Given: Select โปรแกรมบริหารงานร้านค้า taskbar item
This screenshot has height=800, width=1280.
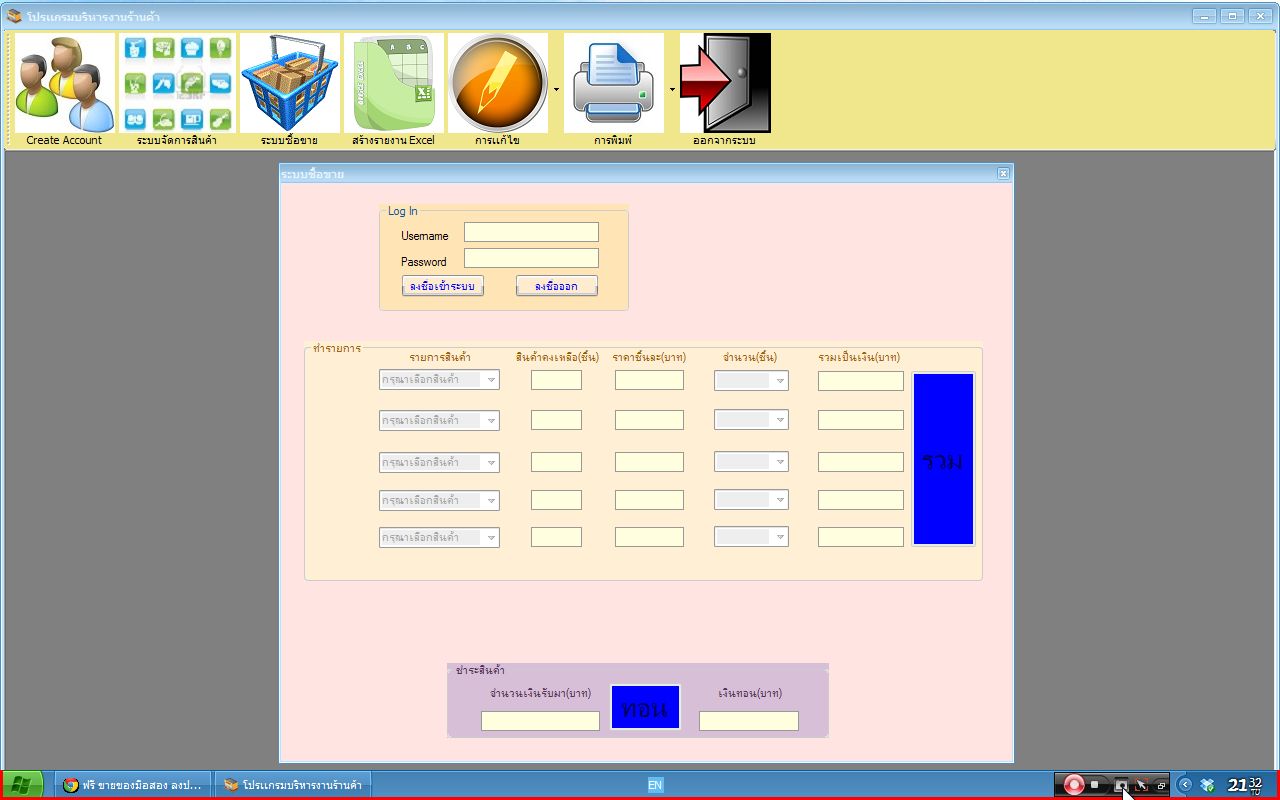Looking at the screenshot, I should click(x=293, y=785).
